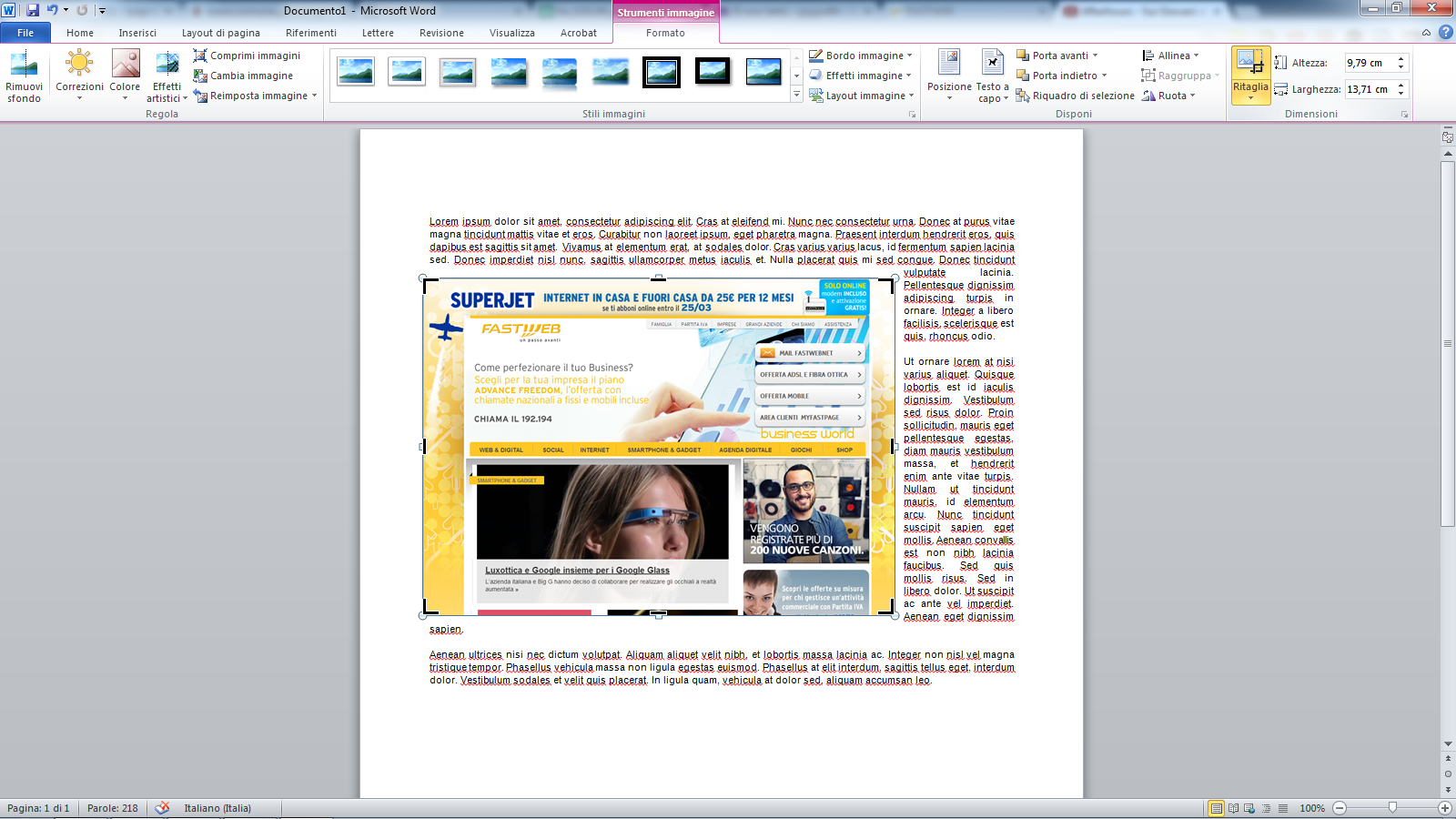Switch to the Lettere tab
1456x819 pixels.
click(x=379, y=33)
